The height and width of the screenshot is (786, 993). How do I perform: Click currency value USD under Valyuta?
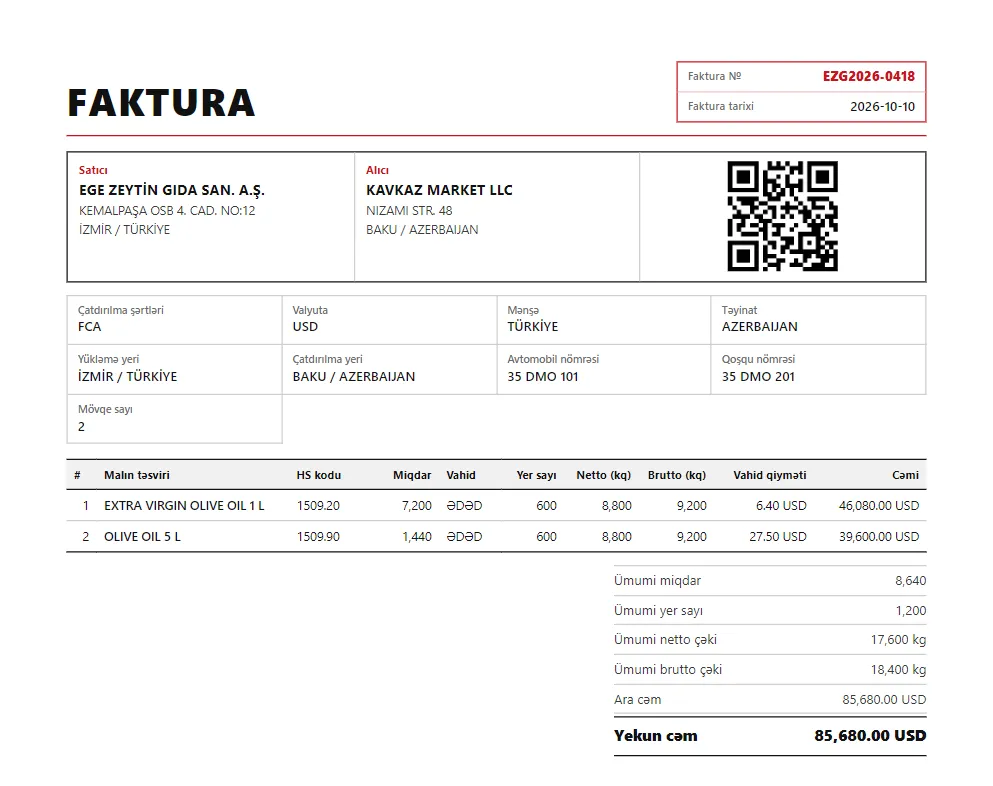[x=305, y=327]
